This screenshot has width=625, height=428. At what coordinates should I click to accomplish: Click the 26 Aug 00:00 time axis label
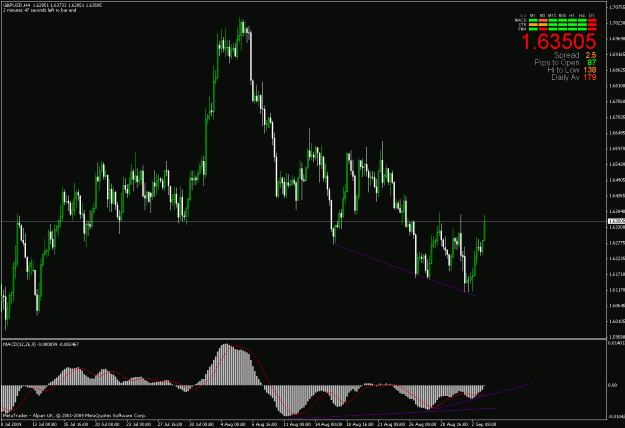click(421, 425)
